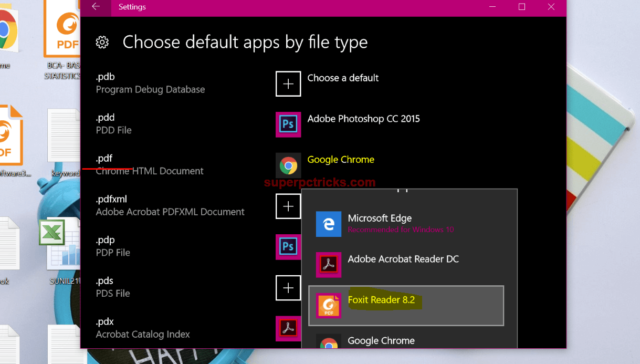Click the plus icon for .pdfxml default
Screen dimensions: 640x364
(288, 206)
